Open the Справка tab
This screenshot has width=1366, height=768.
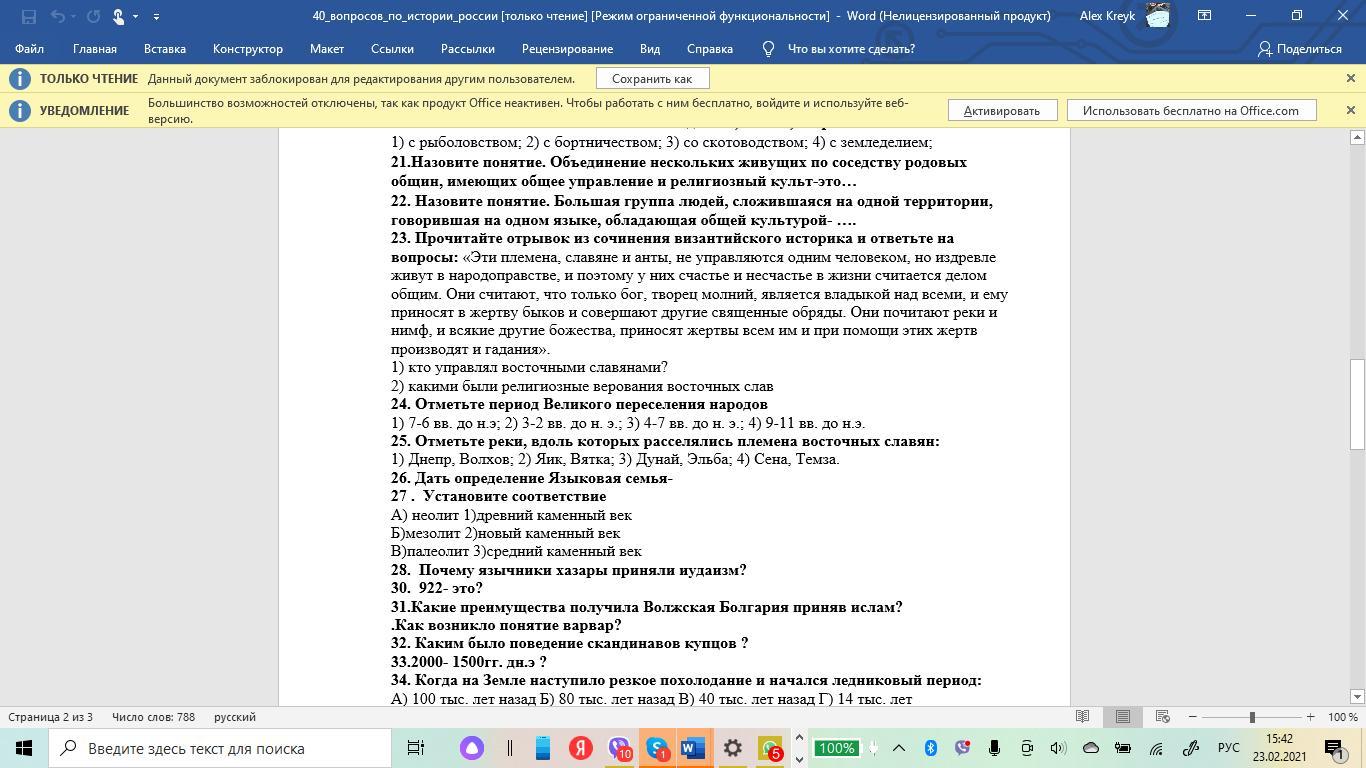click(x=710, y=49)
